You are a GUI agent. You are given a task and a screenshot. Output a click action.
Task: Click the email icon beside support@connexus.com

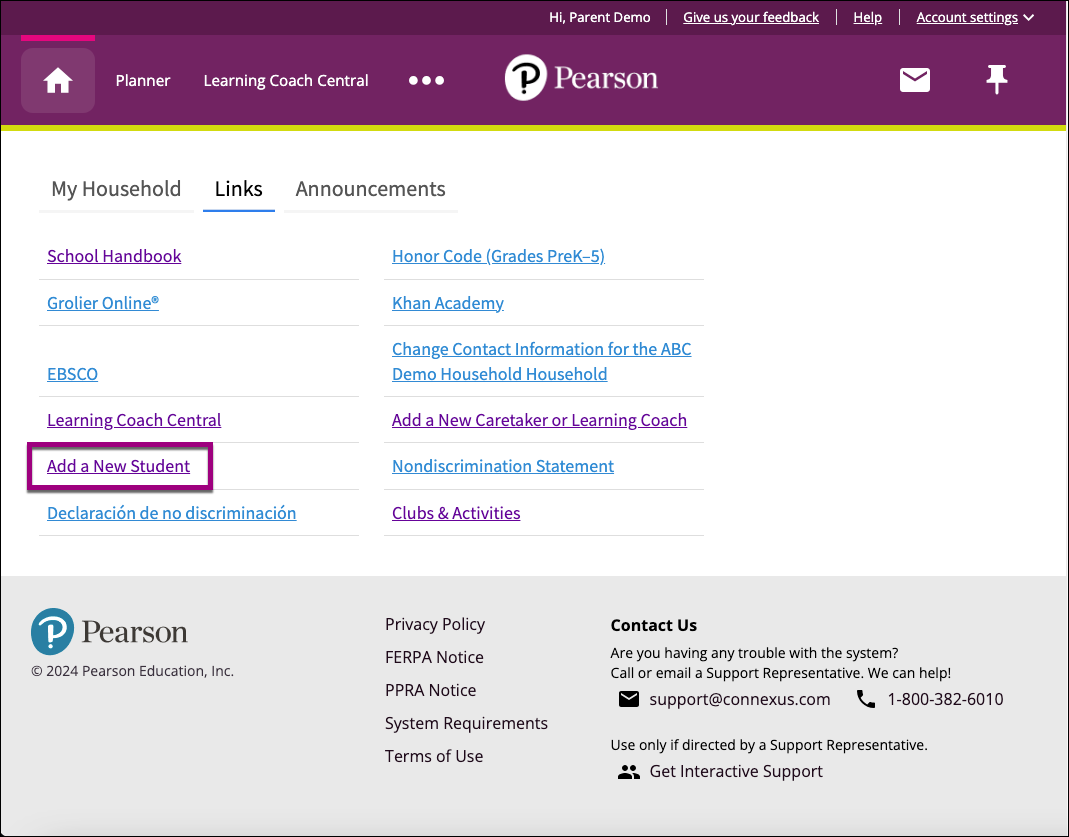[628, 699]
